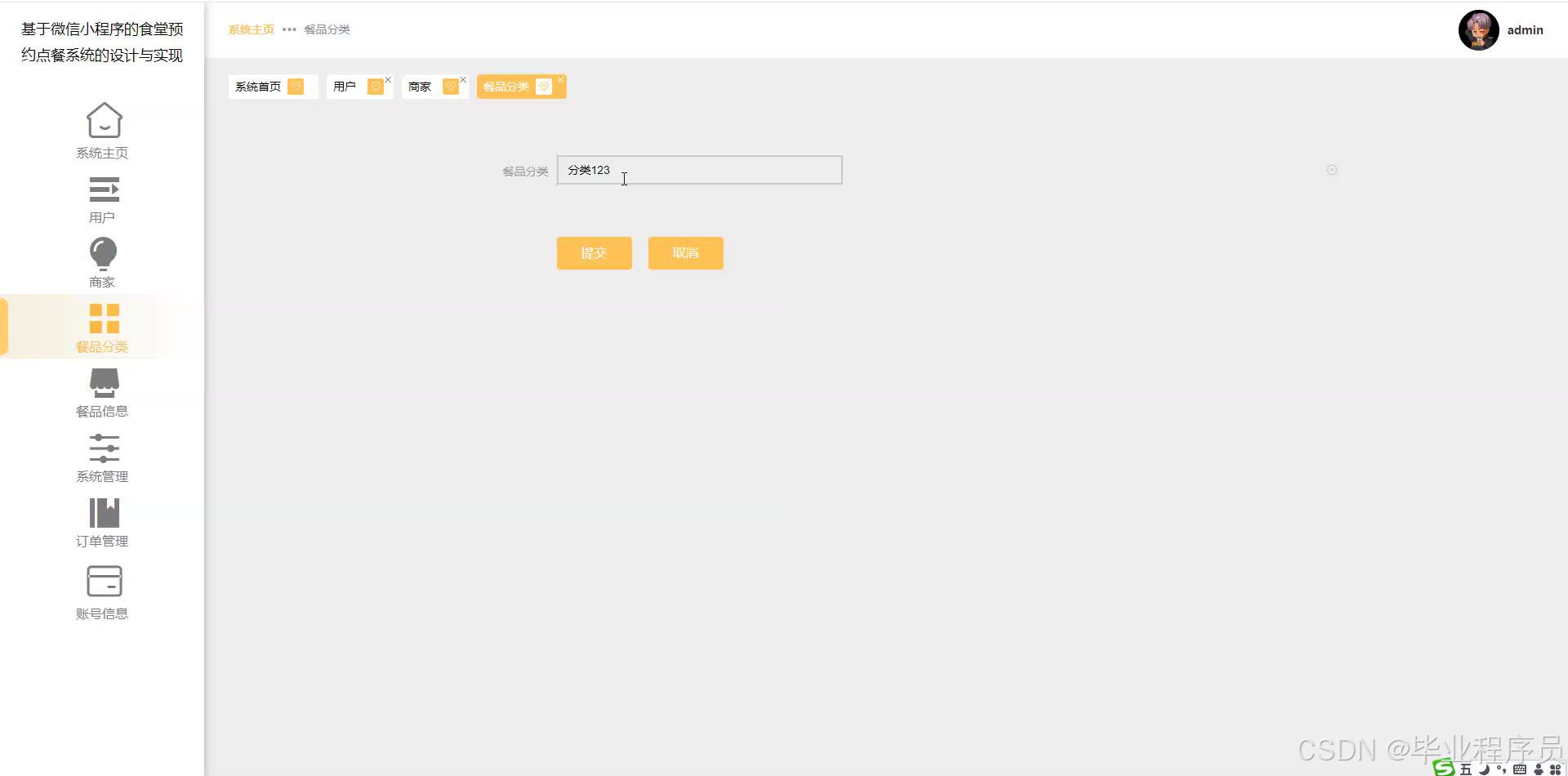Click the small circle icon right of form

[x=1332, y=170]
